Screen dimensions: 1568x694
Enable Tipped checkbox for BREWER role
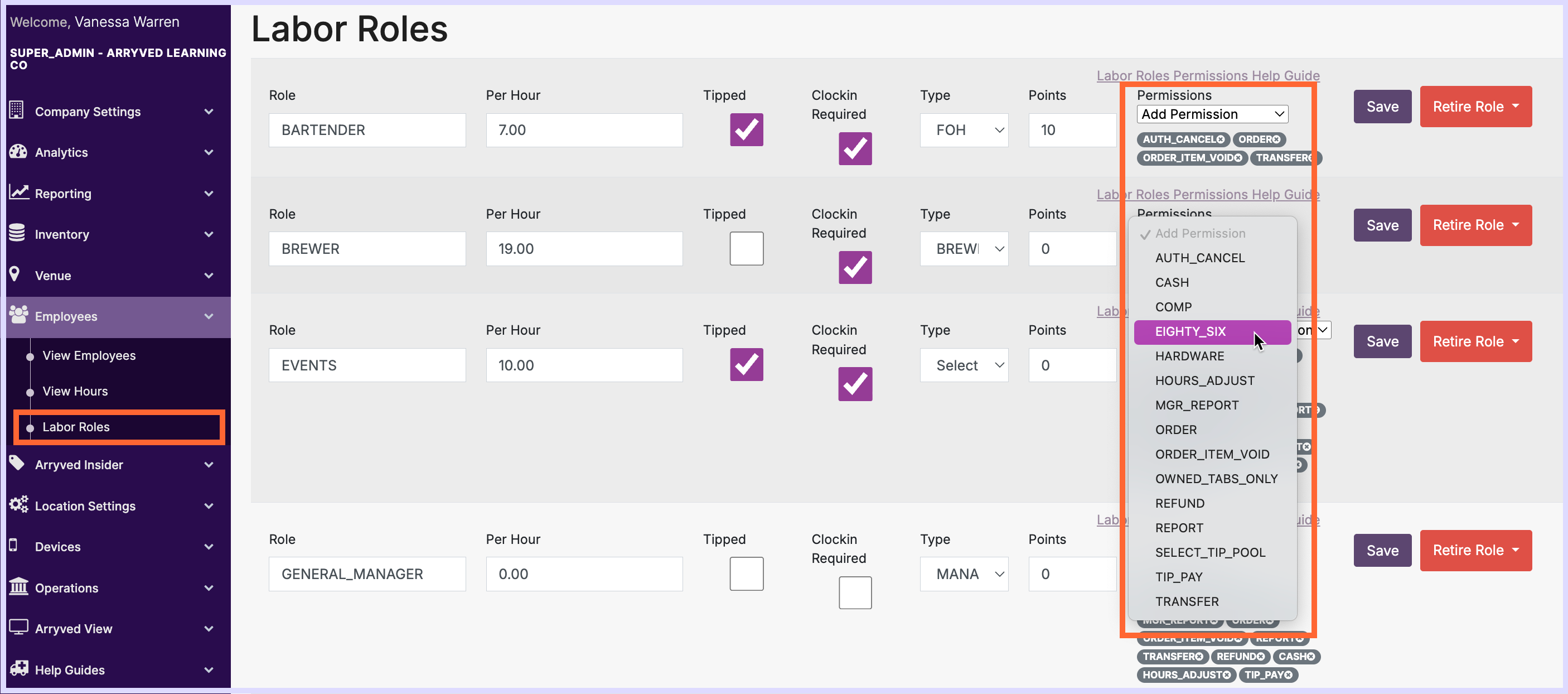click(x=746, y=248)
